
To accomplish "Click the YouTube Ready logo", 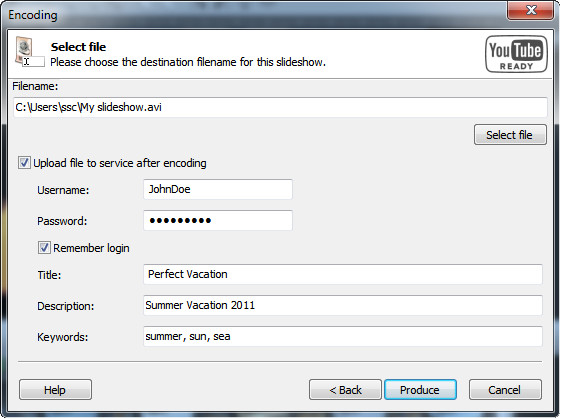I will [516, 54].
